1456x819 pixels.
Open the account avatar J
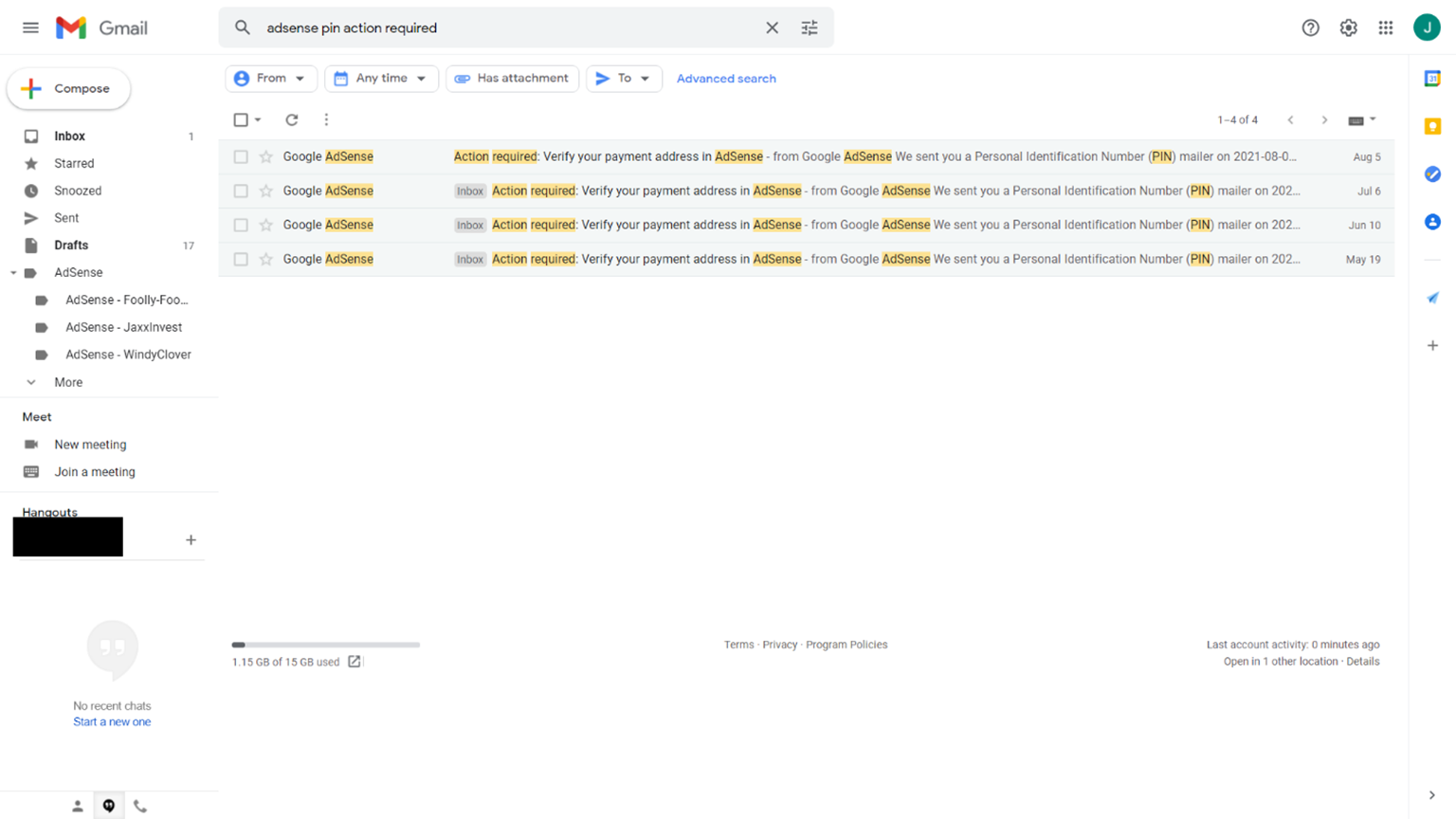pyautogui.click(x=1427, y=27)
